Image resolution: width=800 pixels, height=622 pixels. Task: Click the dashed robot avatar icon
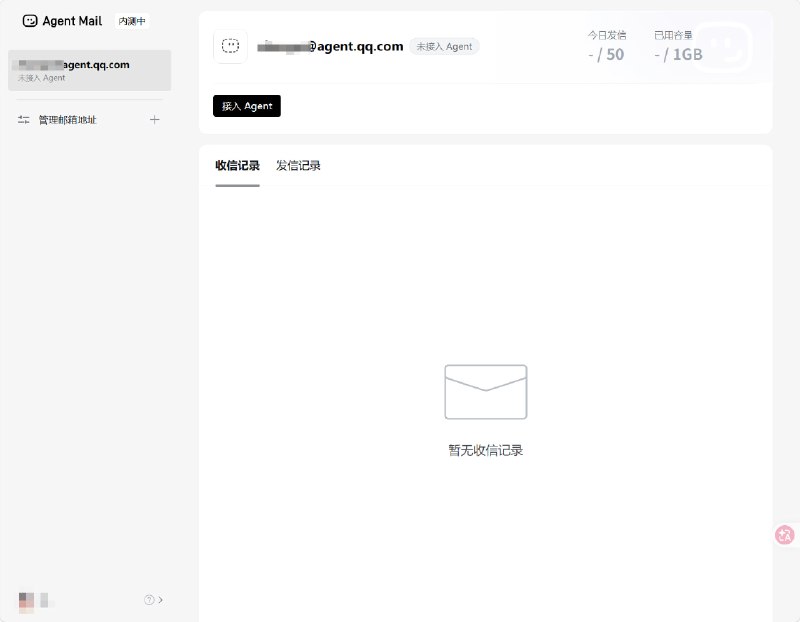pos(231,46)
